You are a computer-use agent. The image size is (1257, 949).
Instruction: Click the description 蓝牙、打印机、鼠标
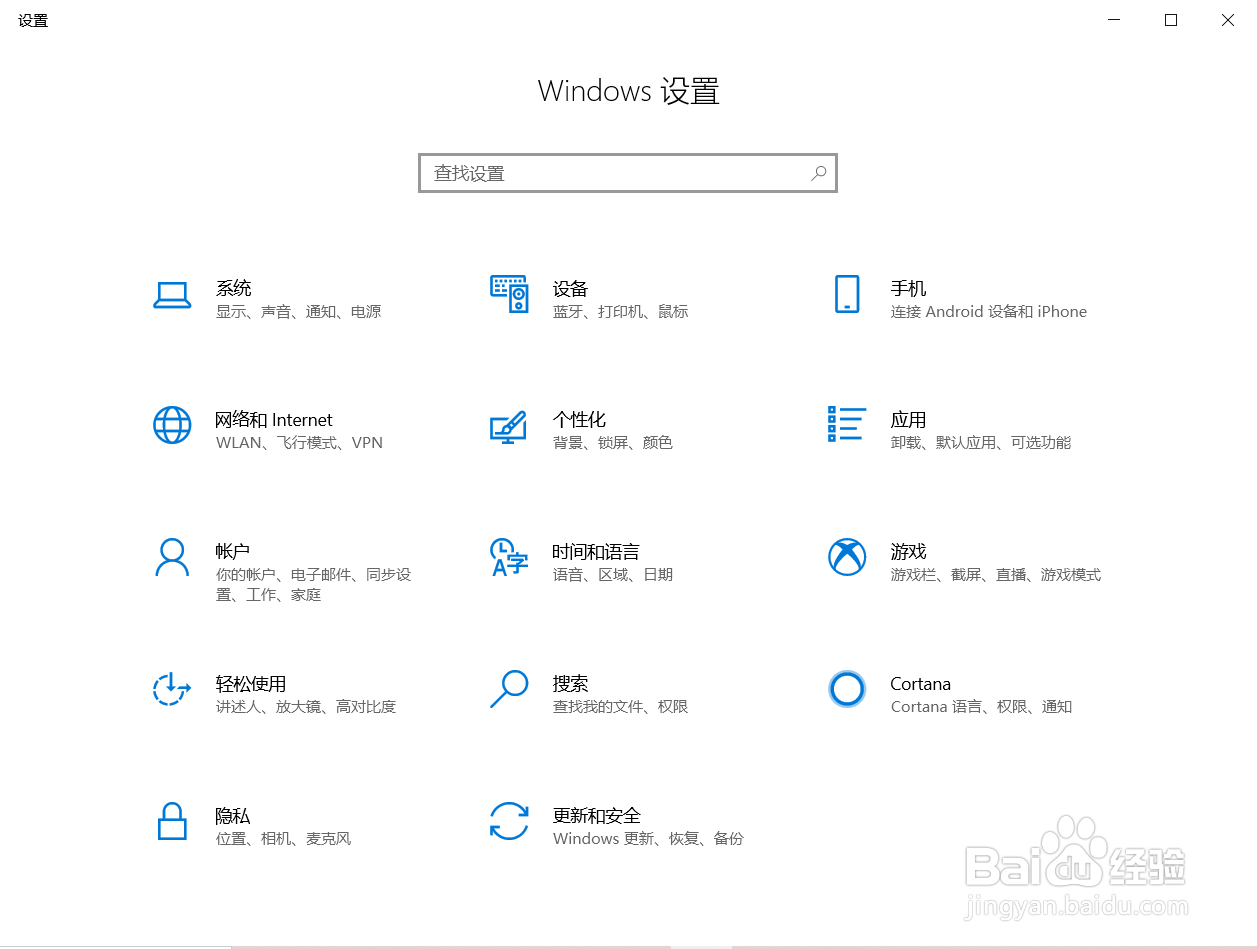[x=620, y=312]
